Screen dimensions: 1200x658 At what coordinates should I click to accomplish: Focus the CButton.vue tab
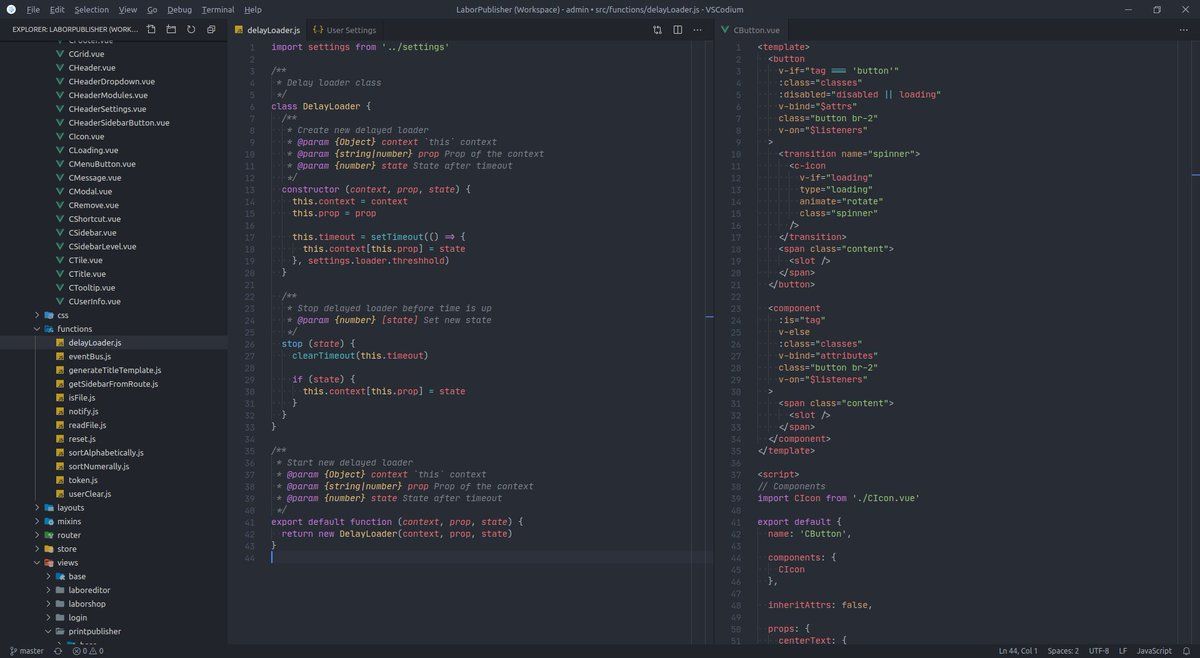pos(750,30)
